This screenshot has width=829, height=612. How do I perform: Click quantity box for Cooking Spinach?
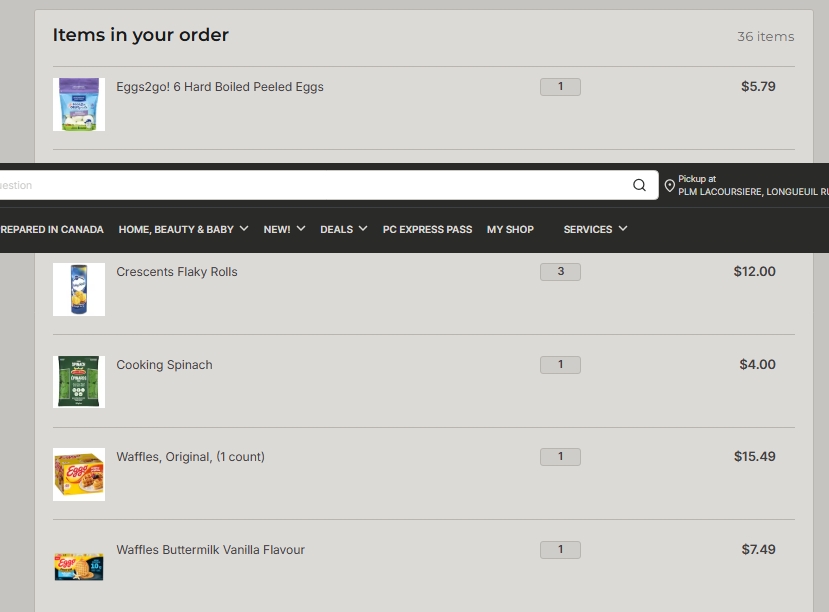(x=560, y=365)
